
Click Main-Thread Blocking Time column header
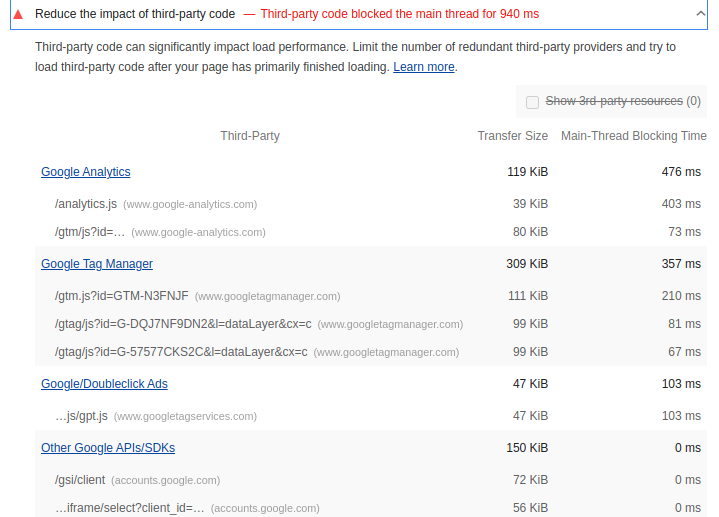pos(633,136)
